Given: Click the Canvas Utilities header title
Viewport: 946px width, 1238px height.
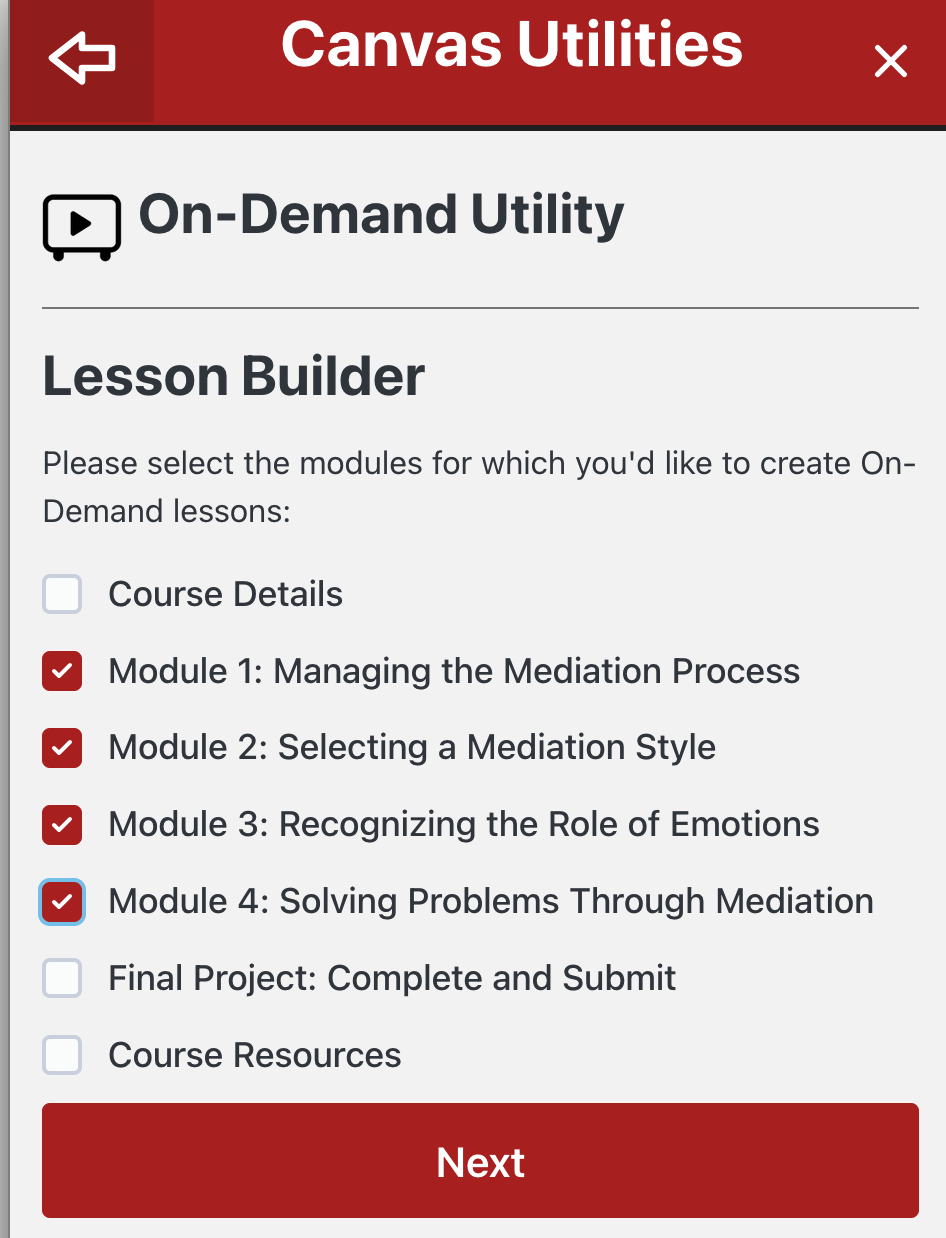Looking at the screenshot, I should tap(512, 45).
